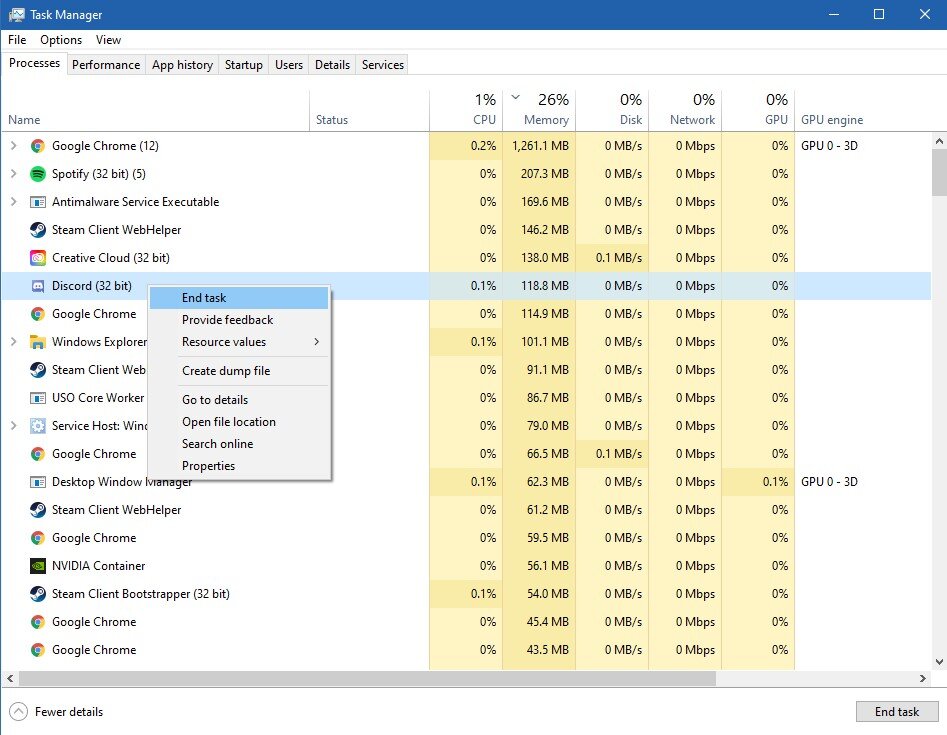
Task: Open the Startup tab
Action: [x=243, y=64]
